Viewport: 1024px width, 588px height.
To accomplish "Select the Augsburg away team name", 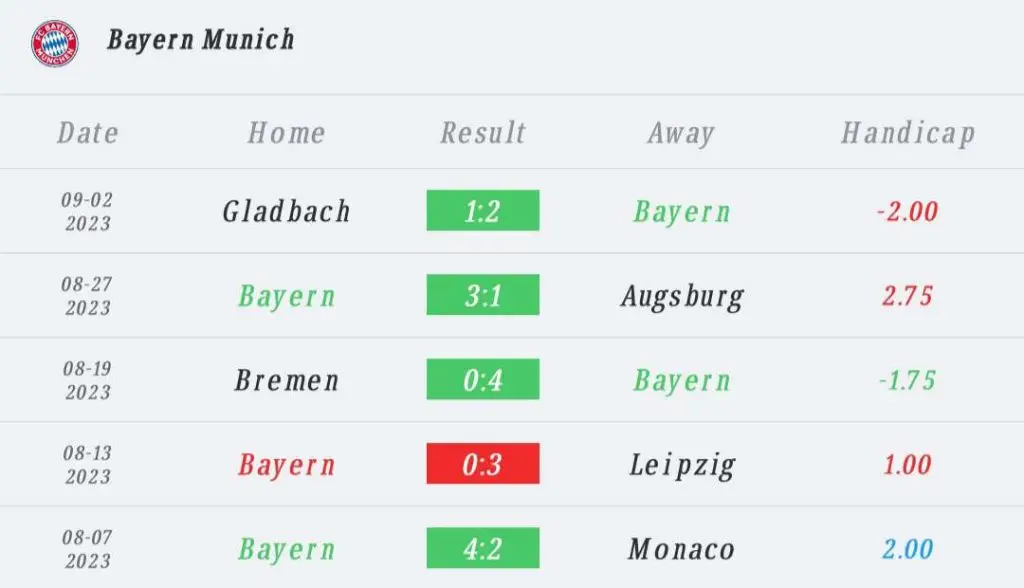I will pyautogui.click(x=682, y=297).
